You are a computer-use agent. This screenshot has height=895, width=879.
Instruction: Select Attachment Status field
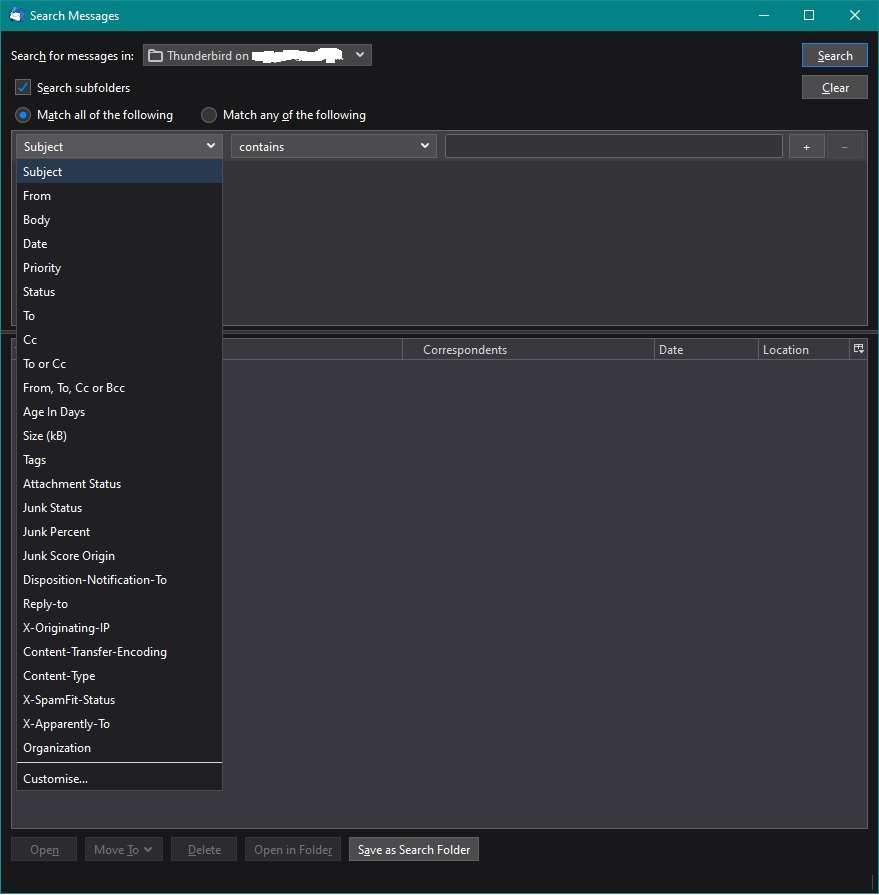click(x=119, y=483)
